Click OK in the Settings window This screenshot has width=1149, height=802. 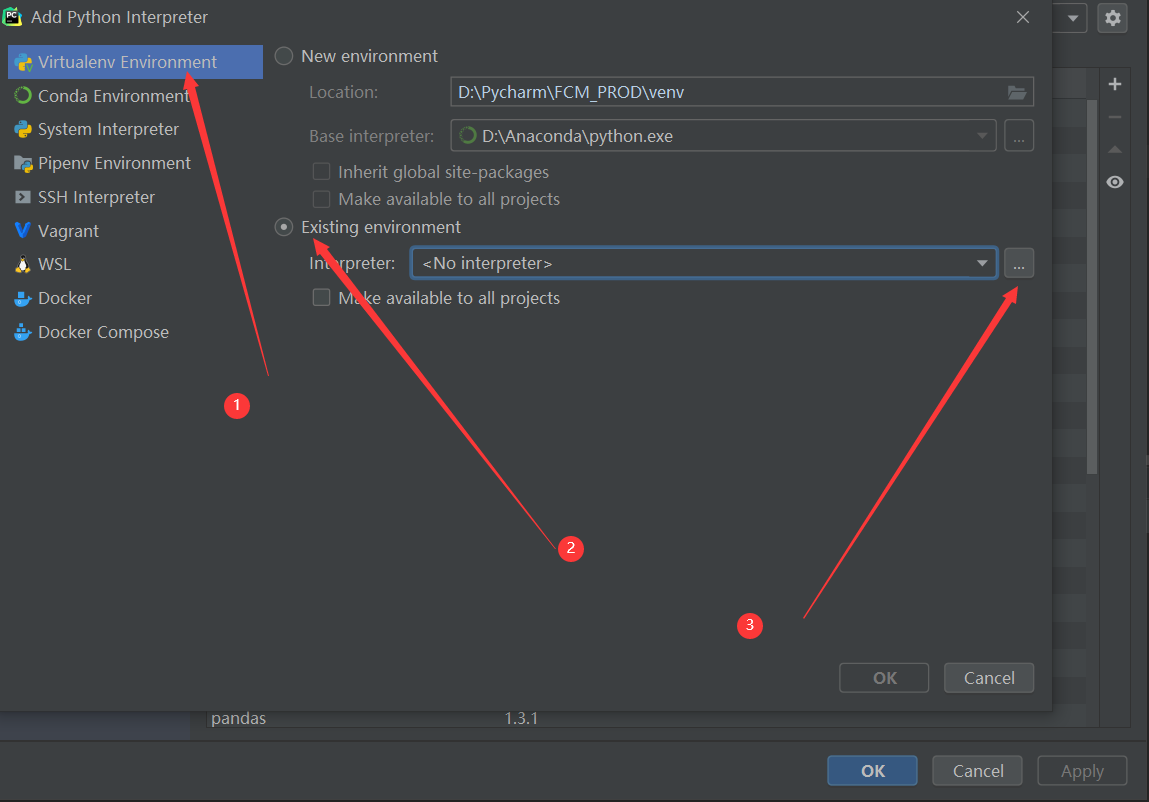[x=872, y=770]
